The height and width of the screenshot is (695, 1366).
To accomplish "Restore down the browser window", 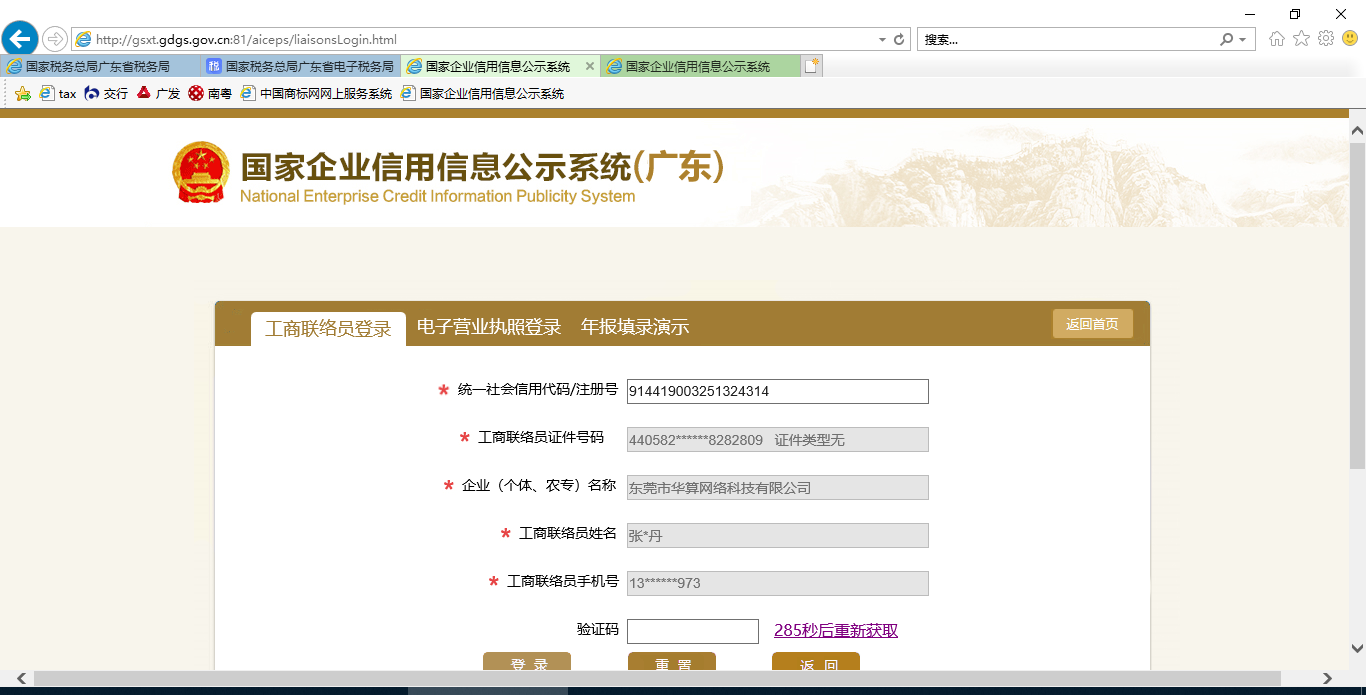I will pos(1295,13).
